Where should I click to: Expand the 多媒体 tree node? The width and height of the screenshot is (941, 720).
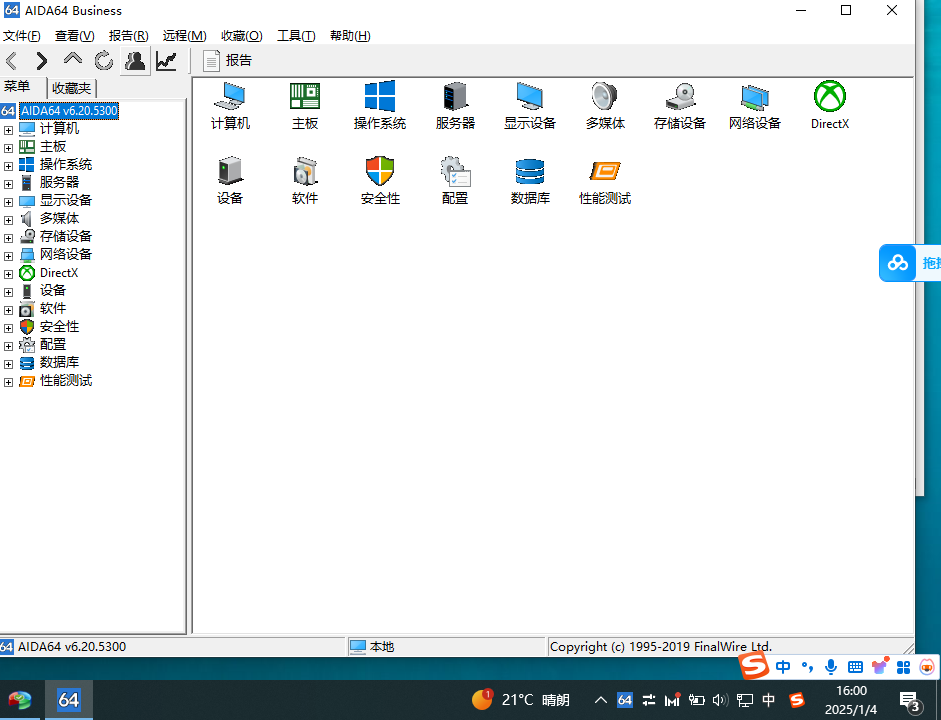pyautogui.click(x=8, y=220)
